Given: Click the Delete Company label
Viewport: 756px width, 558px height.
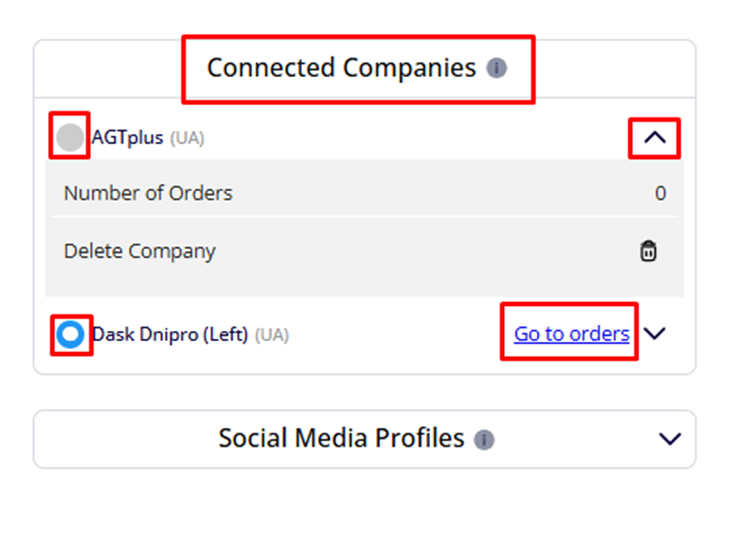Looking at the screenshot, I should pyautogui.click(x=139, y=251).
